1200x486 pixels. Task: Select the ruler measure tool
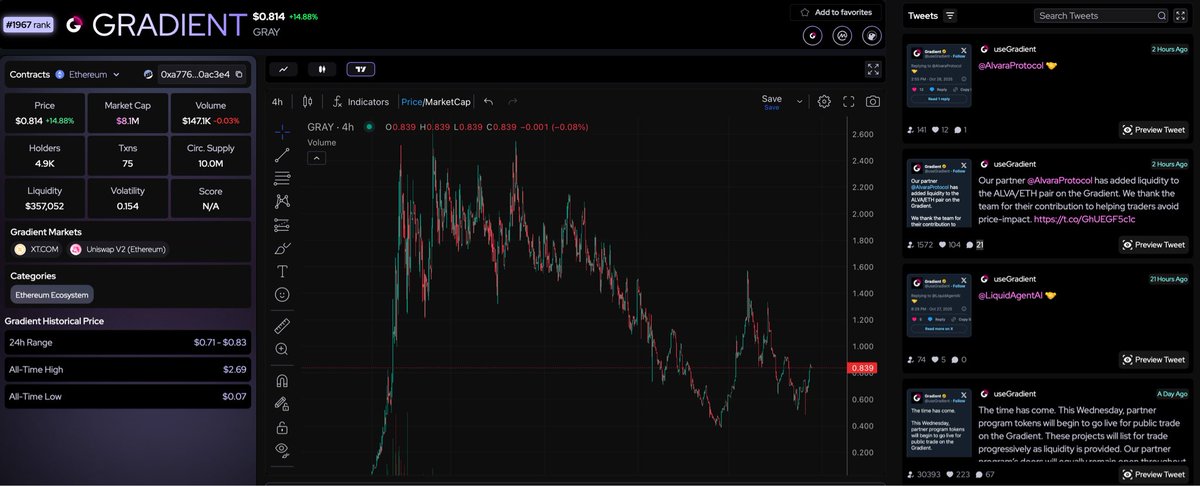click(282, 325)
